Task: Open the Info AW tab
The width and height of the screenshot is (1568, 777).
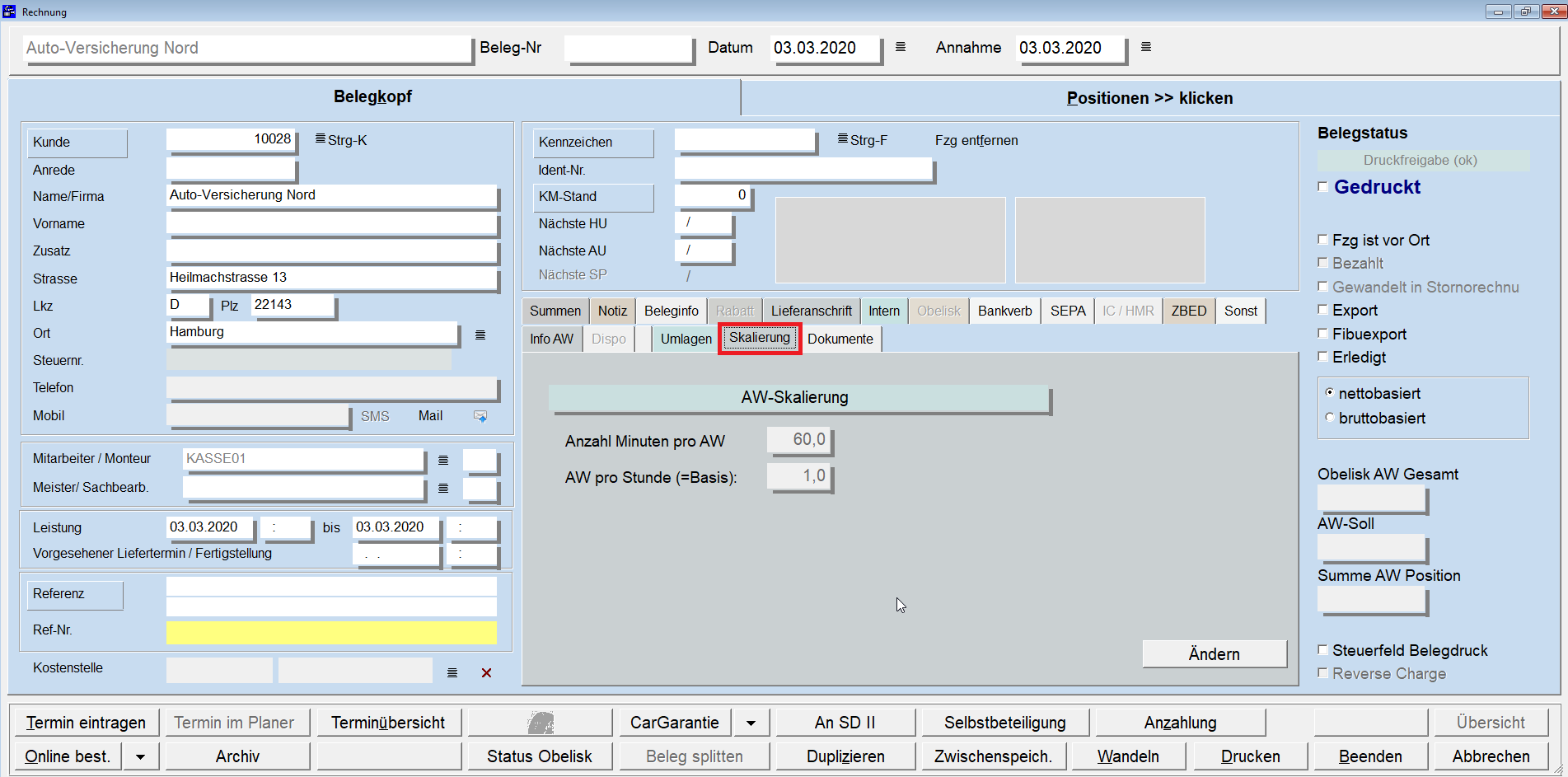Action: tap(552, 339)
